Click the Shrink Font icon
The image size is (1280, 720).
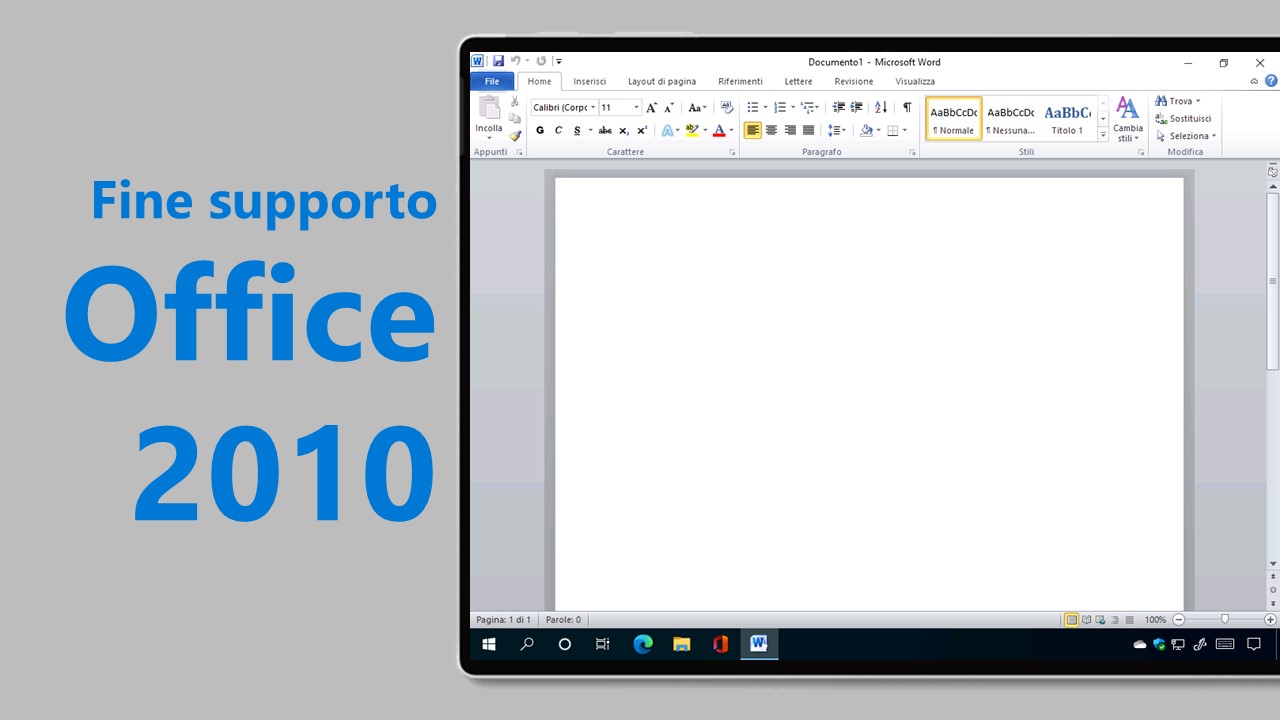coord(669,107)
